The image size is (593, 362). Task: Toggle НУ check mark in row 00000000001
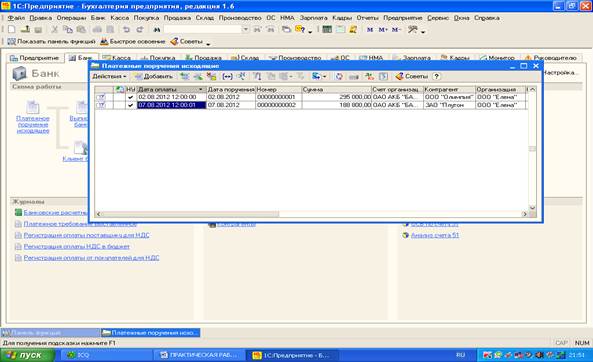tap(130, 97)
